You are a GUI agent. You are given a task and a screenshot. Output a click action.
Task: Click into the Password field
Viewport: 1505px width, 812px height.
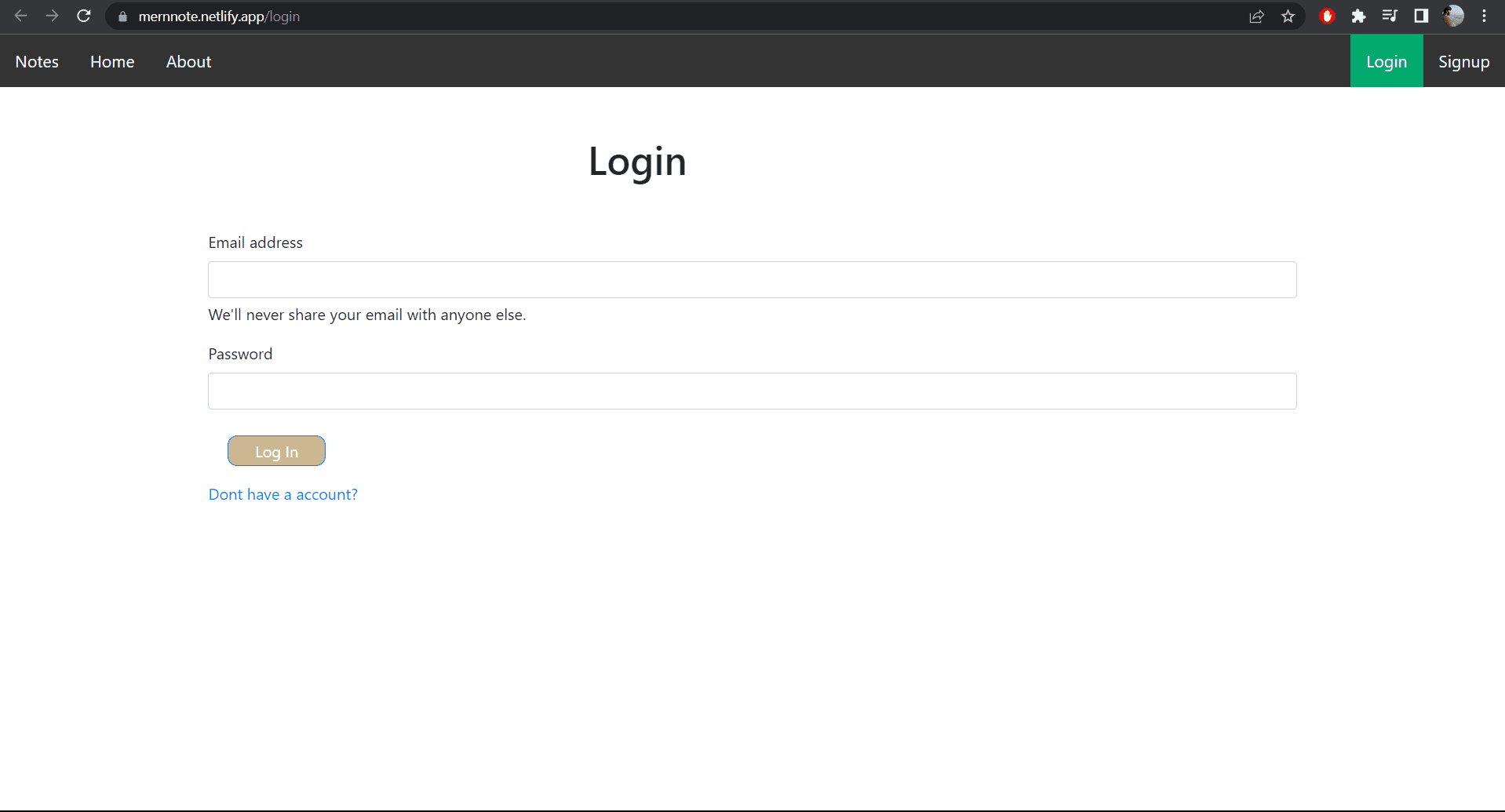coord(752,391)
